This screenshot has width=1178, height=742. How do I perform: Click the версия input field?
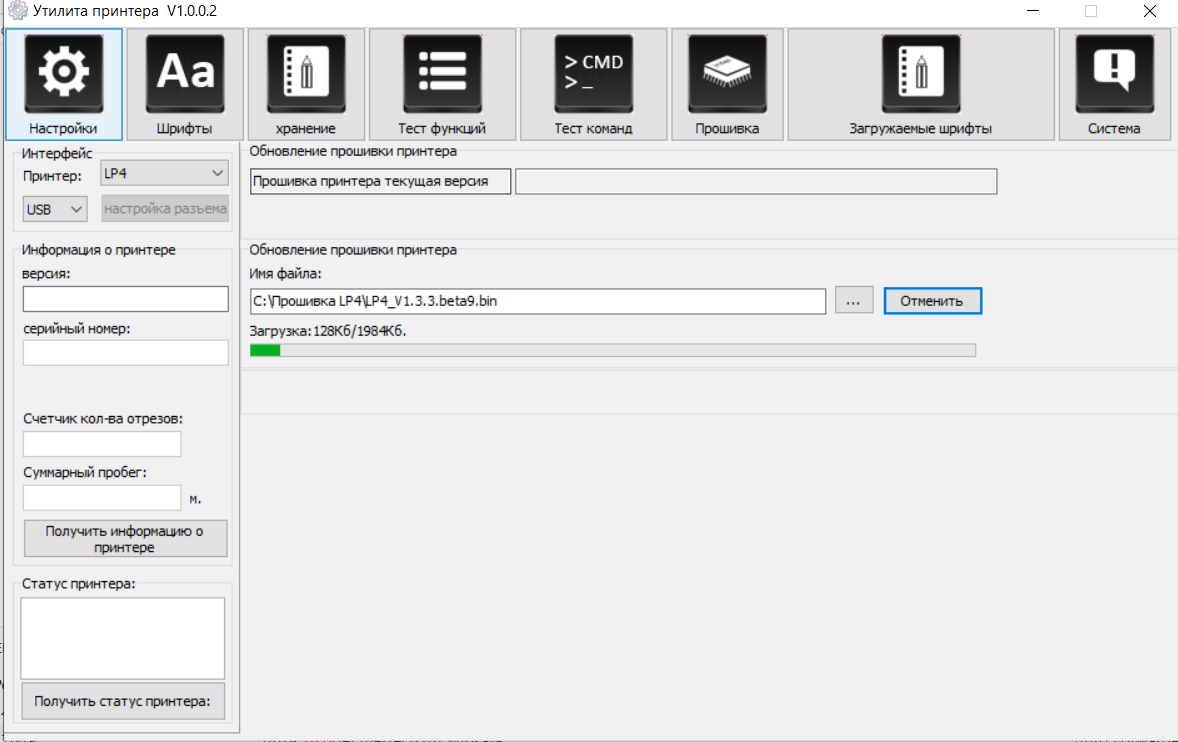coord(126,299)
